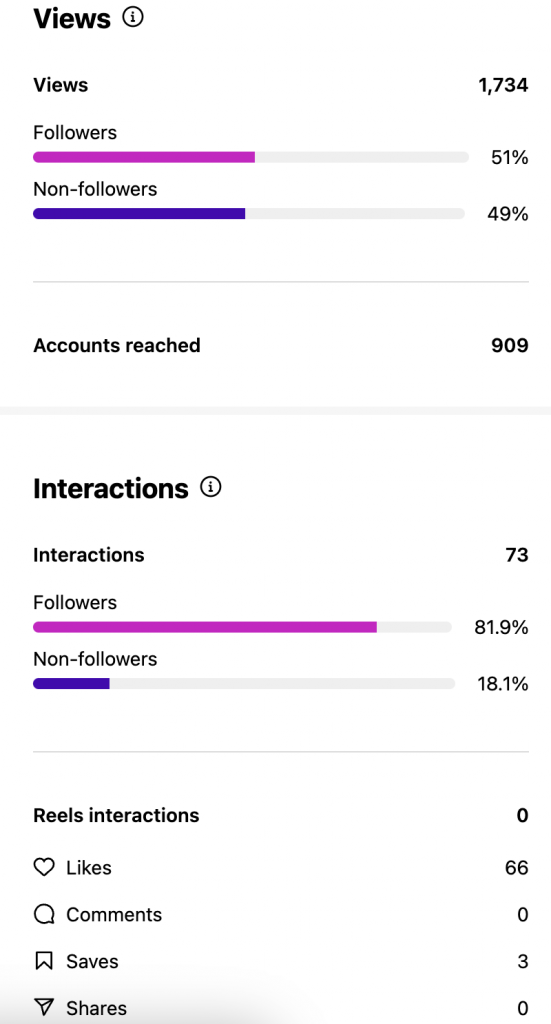Click the bookmark Saves icon
Viewport: 551px width, 1024px height.
[x=44, y=961]
